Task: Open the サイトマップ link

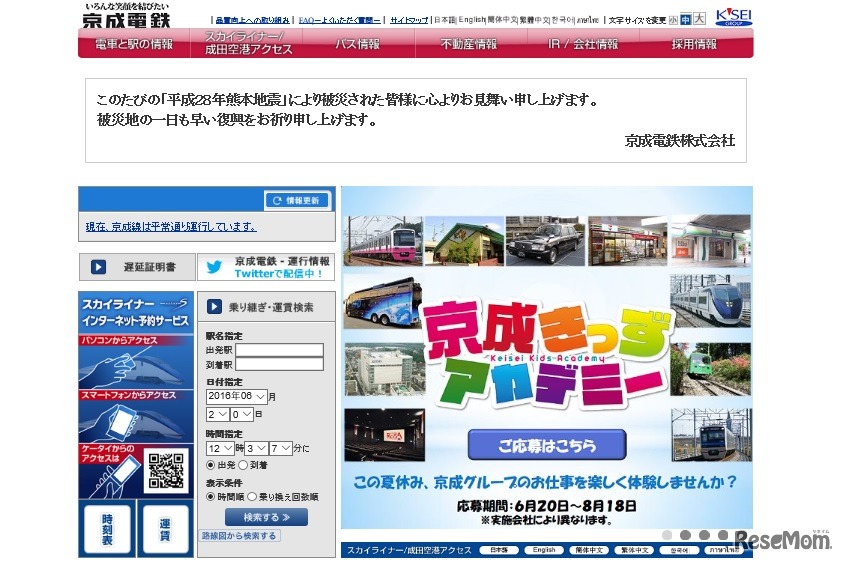Action: (x=409, y=20)
